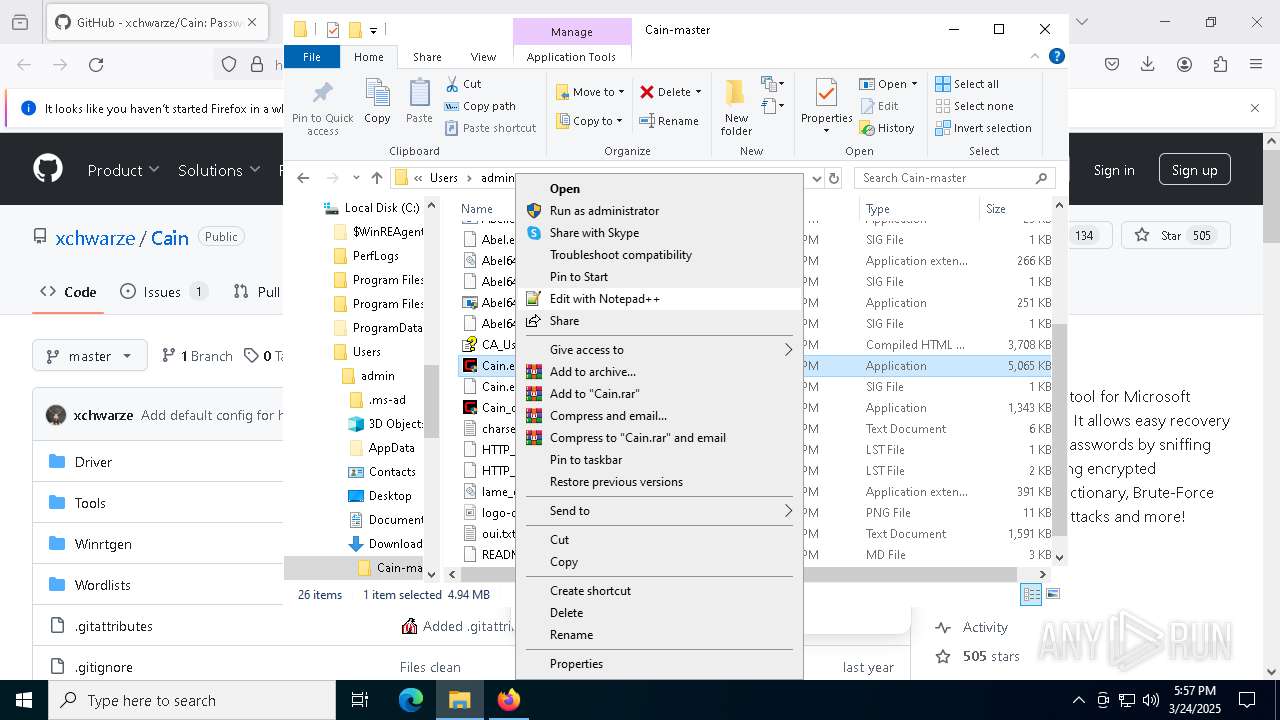
Task: Select Local Disk (C:) in tree
Action: tap(372, 208)
